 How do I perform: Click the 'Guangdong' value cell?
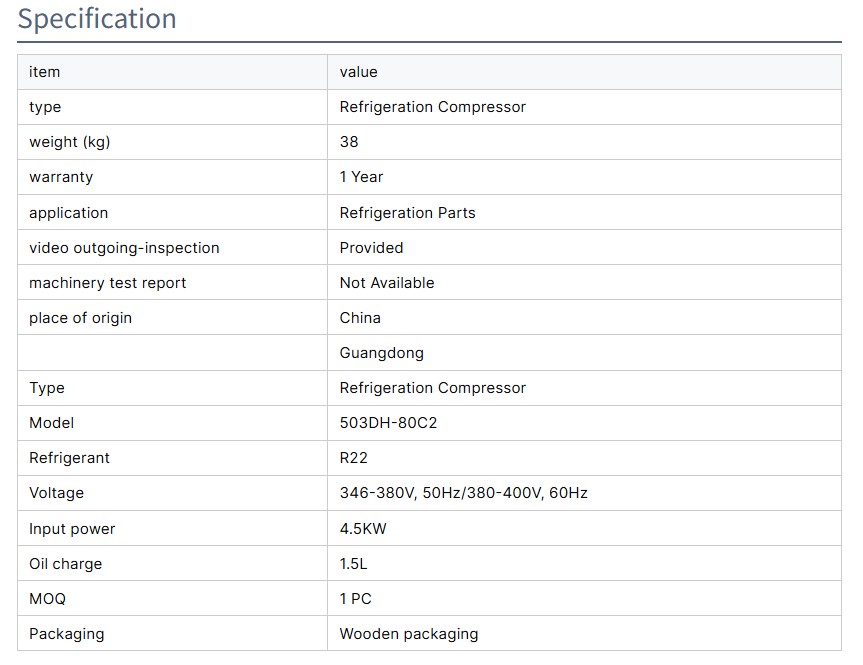tap(381, 353)
